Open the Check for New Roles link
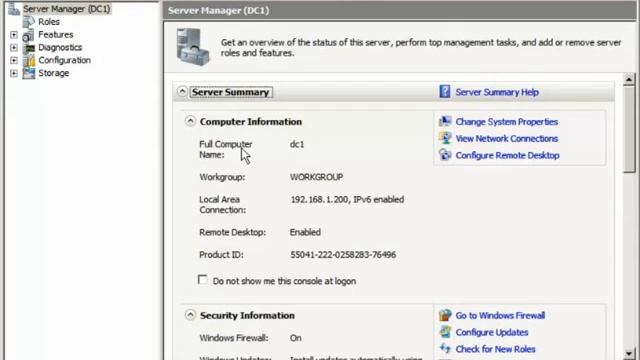Viewport: 640px width, 360px height. (496, 349)
